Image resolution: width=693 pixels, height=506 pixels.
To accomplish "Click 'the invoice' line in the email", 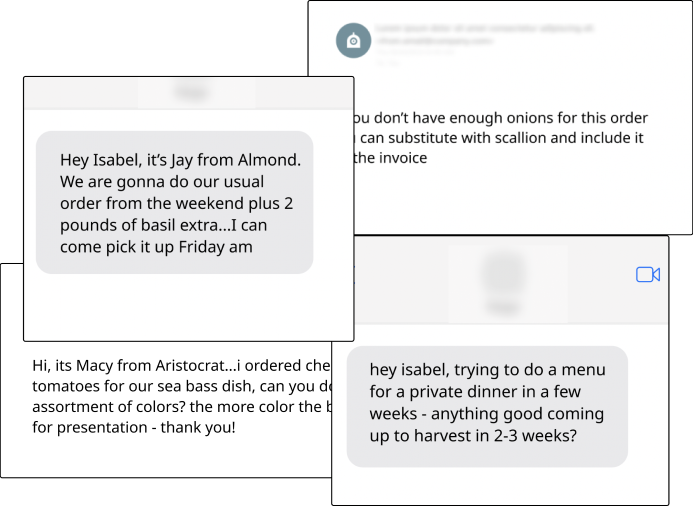I will [390, 158].
